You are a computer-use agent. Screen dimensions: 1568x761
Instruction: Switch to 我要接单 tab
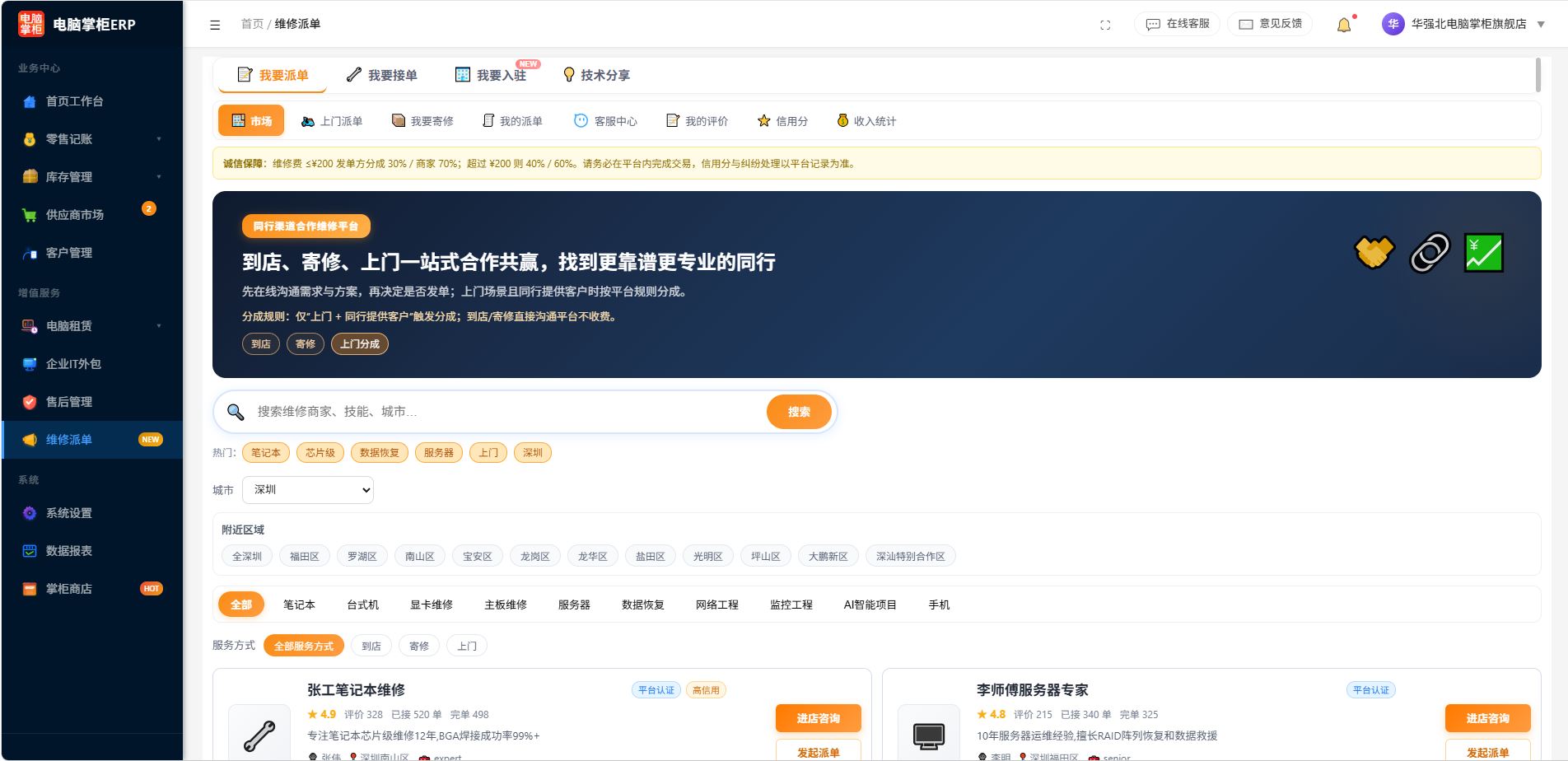pos(381,75)
